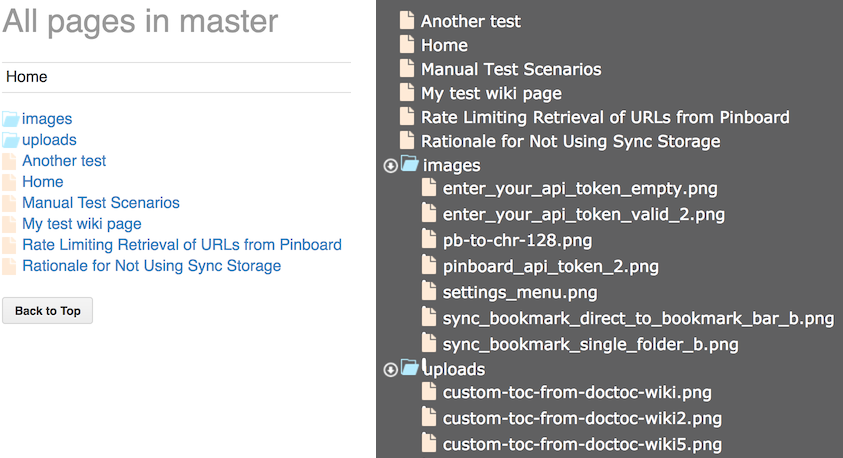Image resolution: width=843 pixels, height=458 pixels.
Task: Select enter_your_api_token_empty.png in the tree
Action: 580,189
